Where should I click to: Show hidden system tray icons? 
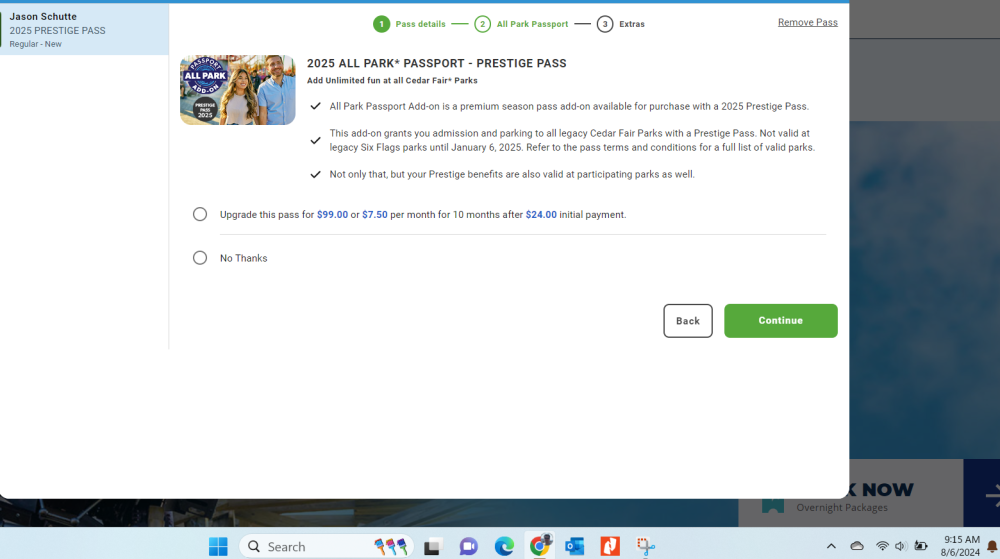831,546
